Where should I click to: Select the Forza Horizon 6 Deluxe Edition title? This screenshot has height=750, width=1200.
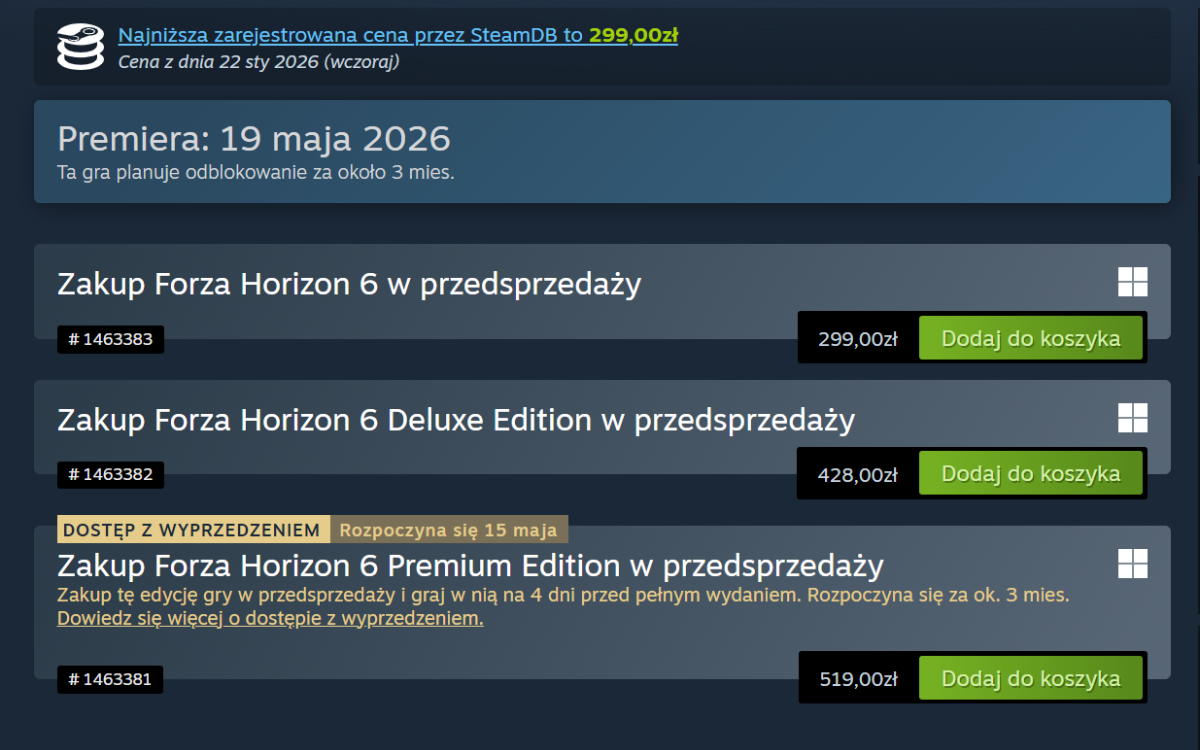pyautogui.click(x=456, y=420)
